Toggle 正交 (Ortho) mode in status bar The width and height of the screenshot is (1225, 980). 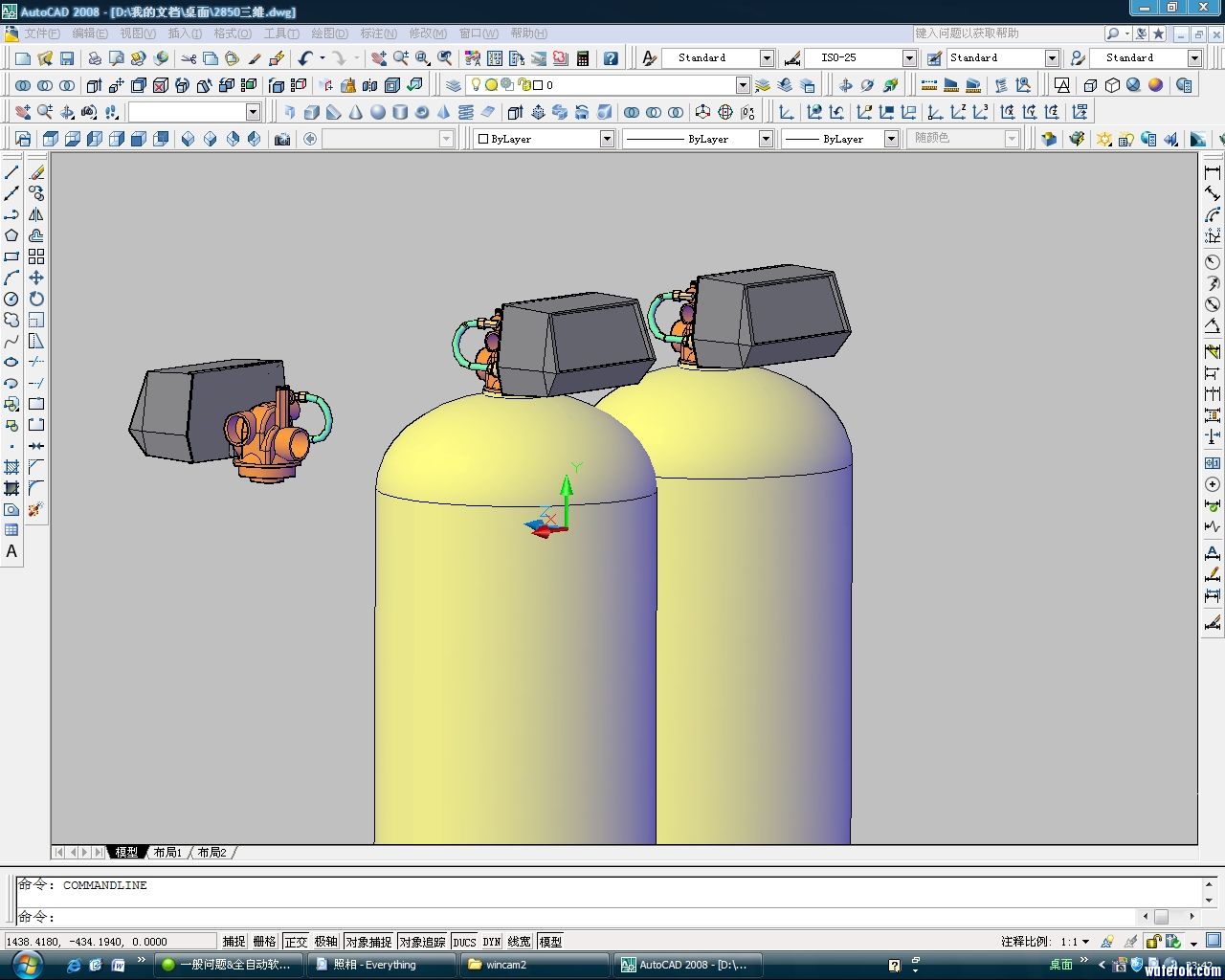(x=296, y=942)
